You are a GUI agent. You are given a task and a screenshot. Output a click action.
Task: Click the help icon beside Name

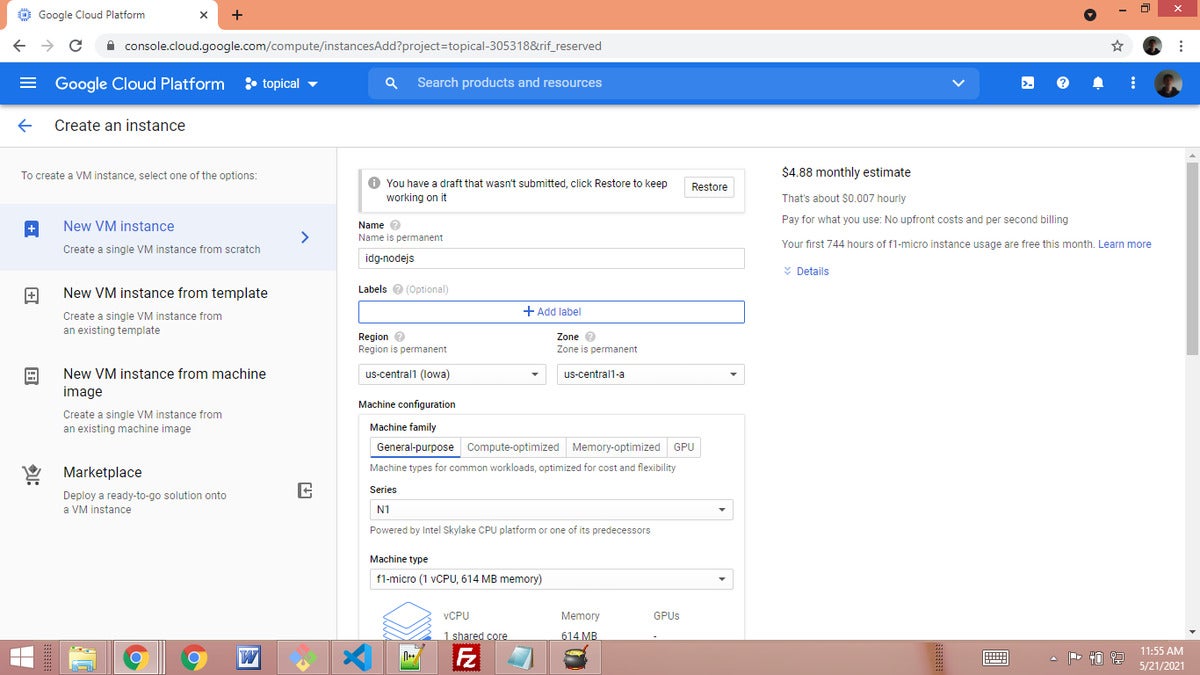click(x=395, y=225)
